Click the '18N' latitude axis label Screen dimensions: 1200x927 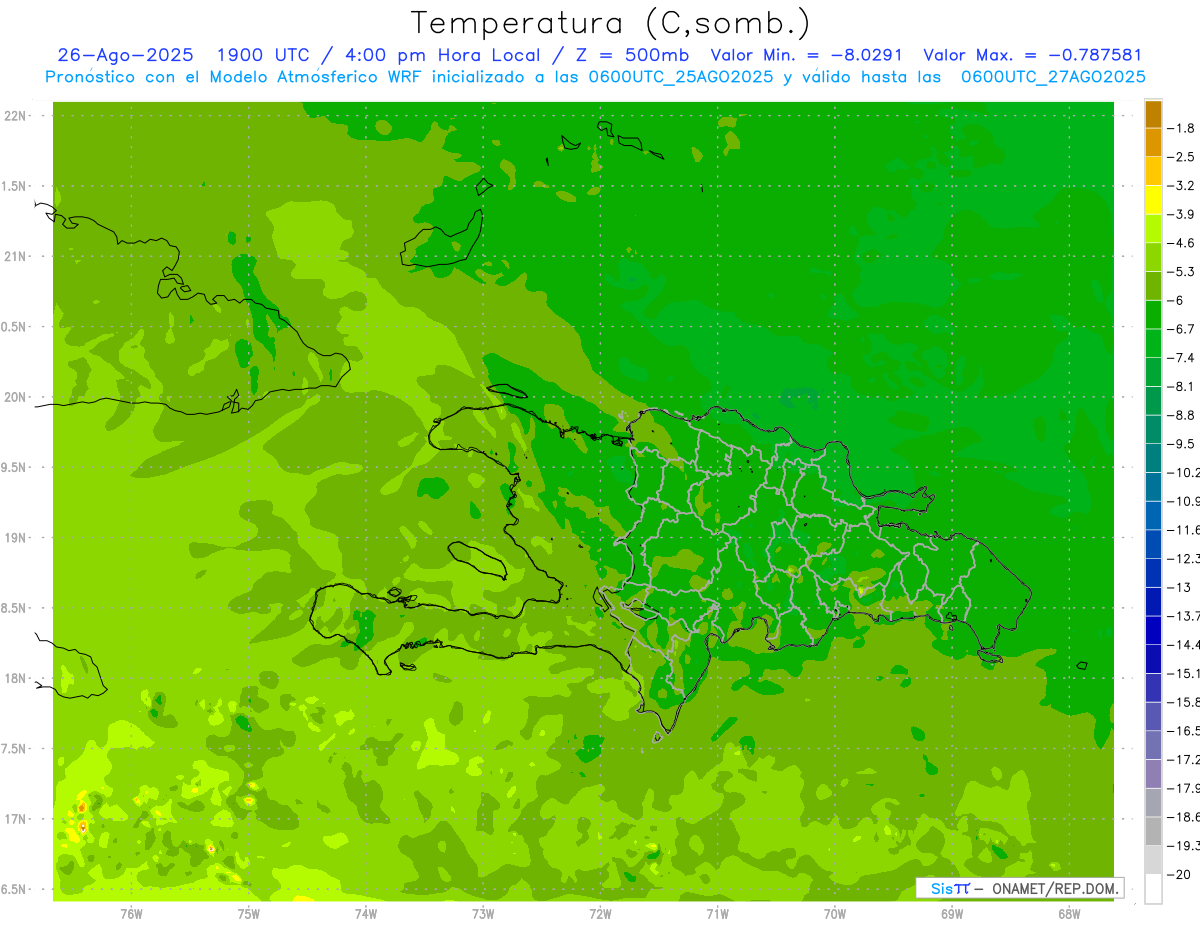17,678
